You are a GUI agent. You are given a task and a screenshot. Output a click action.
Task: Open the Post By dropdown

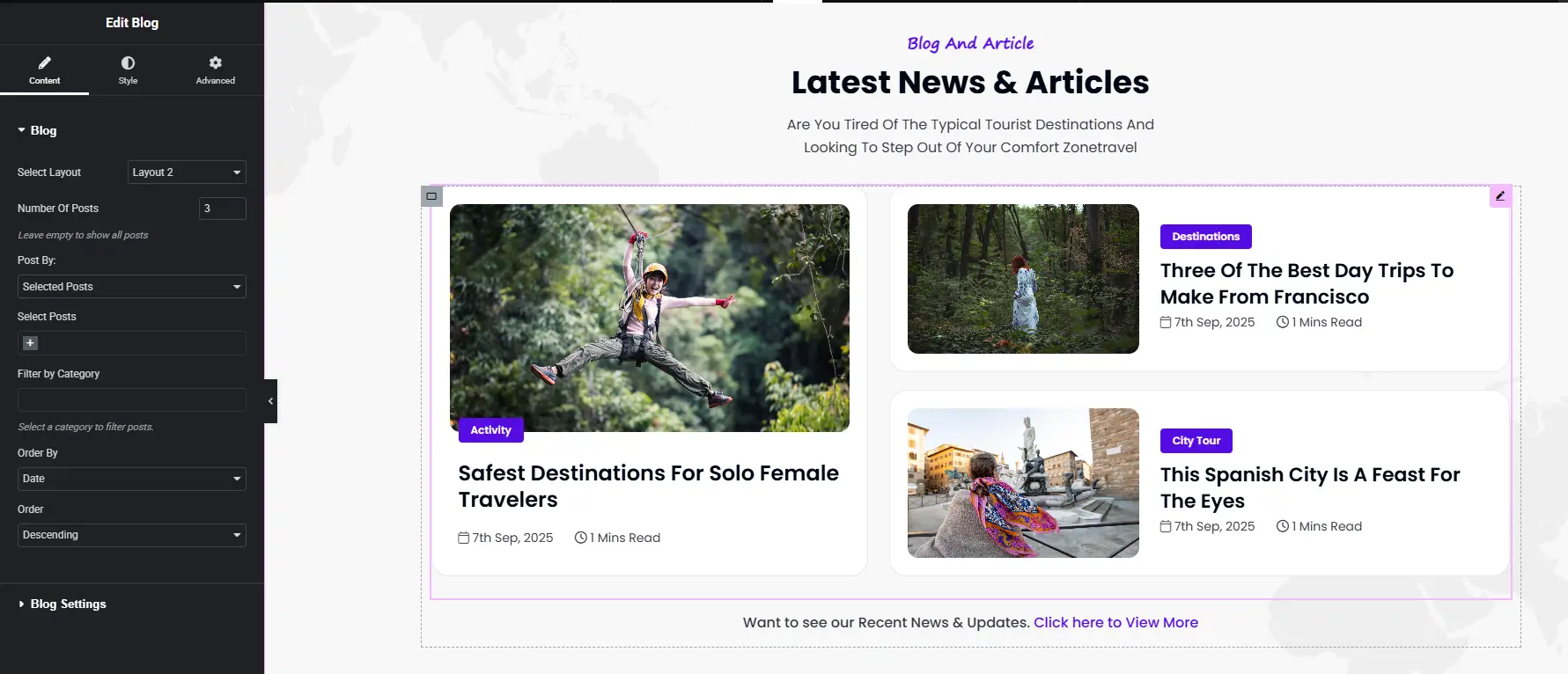(x=132, y=287)
